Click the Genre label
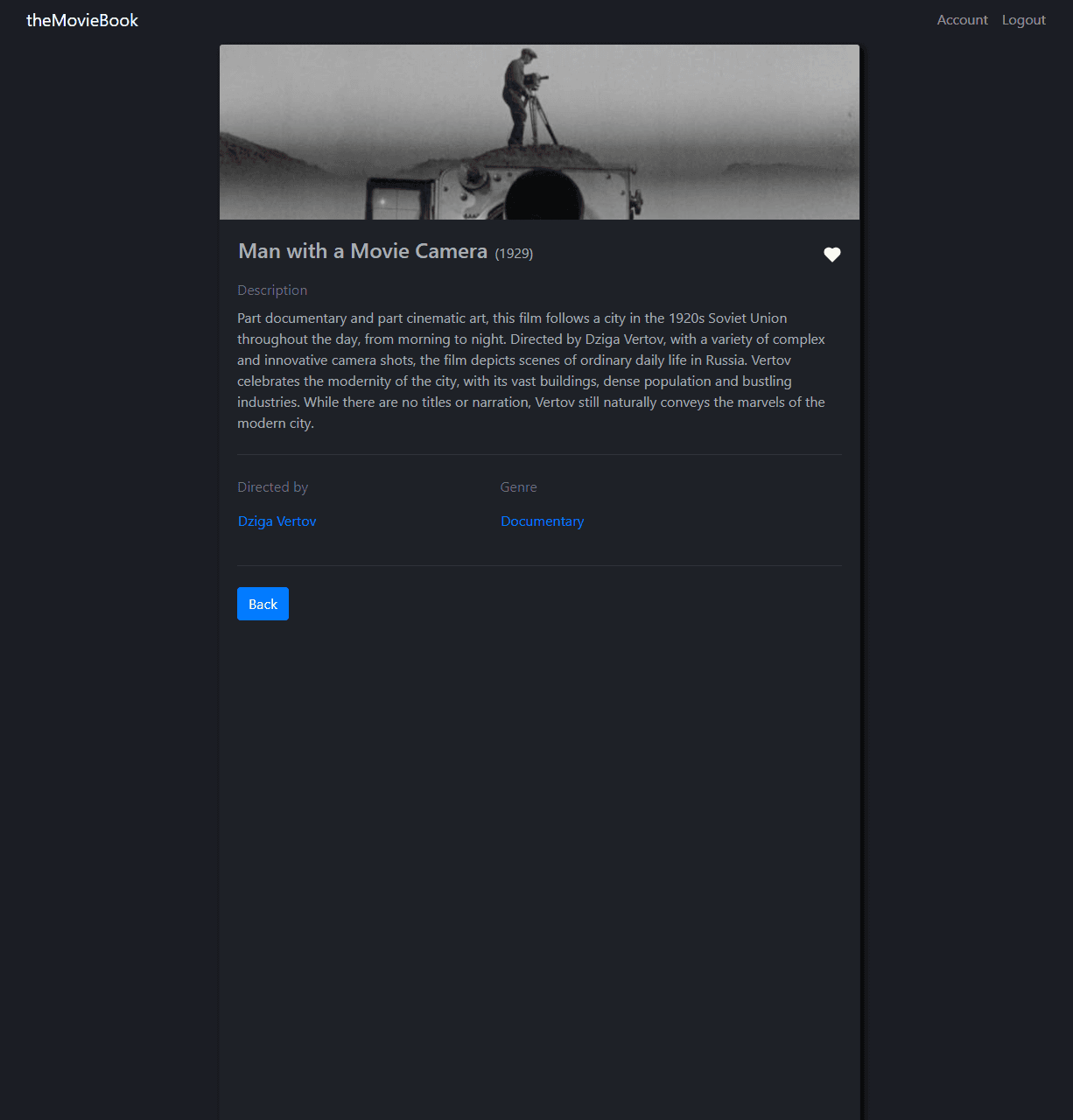 (x=519, y=487)
